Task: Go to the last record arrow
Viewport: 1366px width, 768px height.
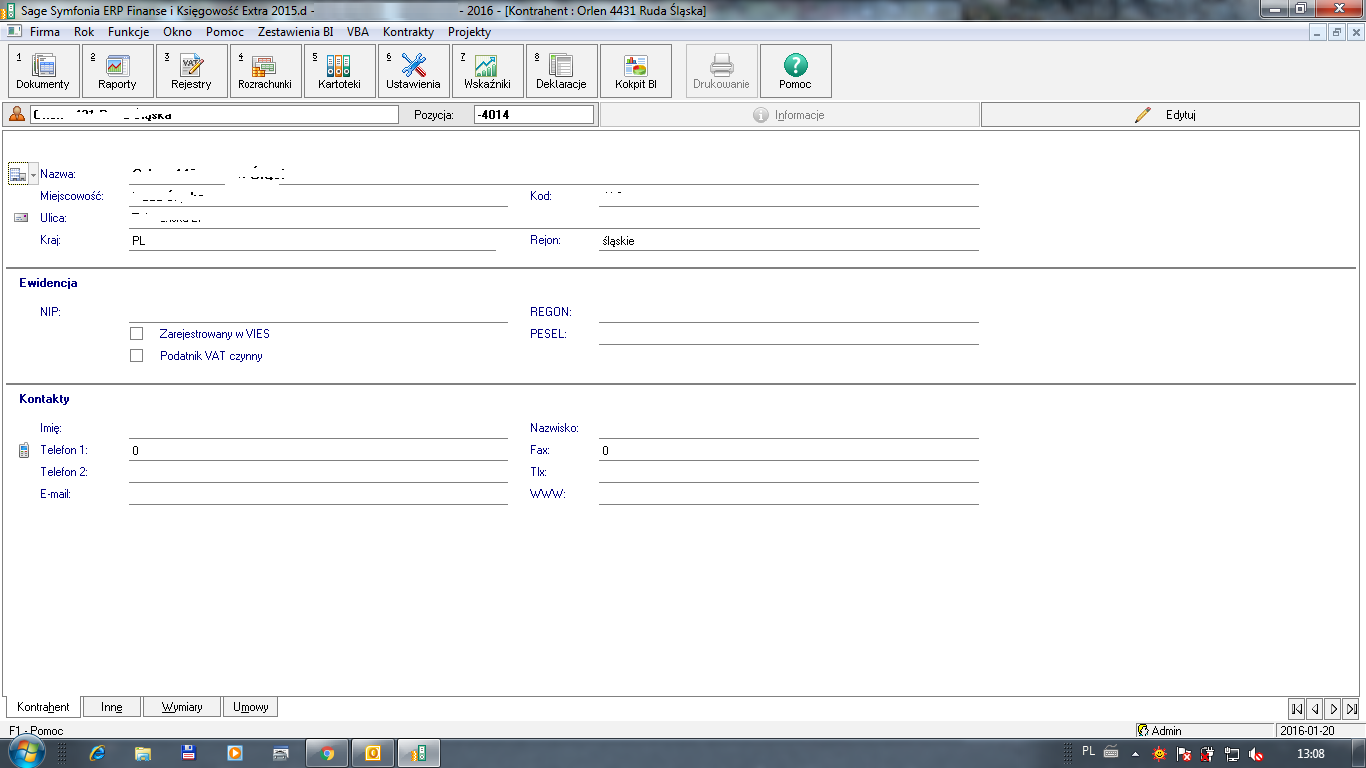Action: 1351,709
